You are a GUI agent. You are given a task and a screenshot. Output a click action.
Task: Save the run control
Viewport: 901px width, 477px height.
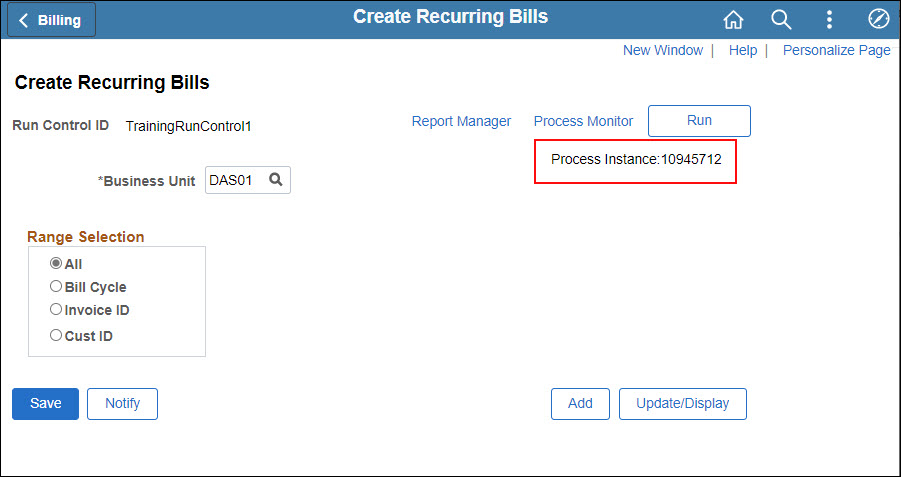(45, 404)
